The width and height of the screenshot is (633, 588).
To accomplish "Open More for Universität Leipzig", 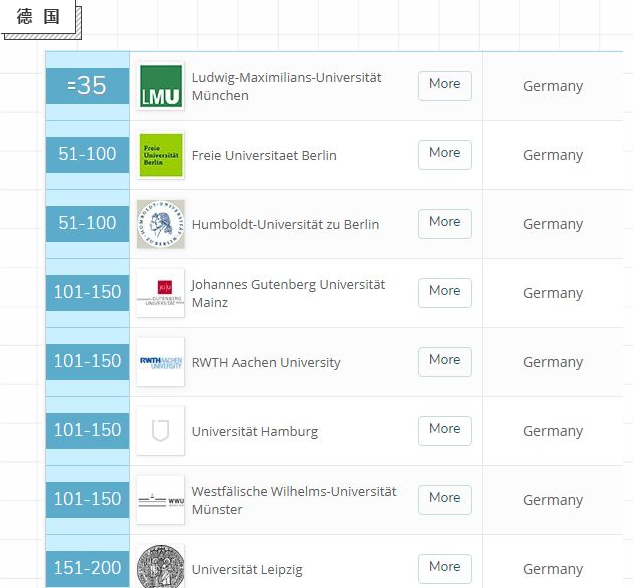I will tap(445, 569).
